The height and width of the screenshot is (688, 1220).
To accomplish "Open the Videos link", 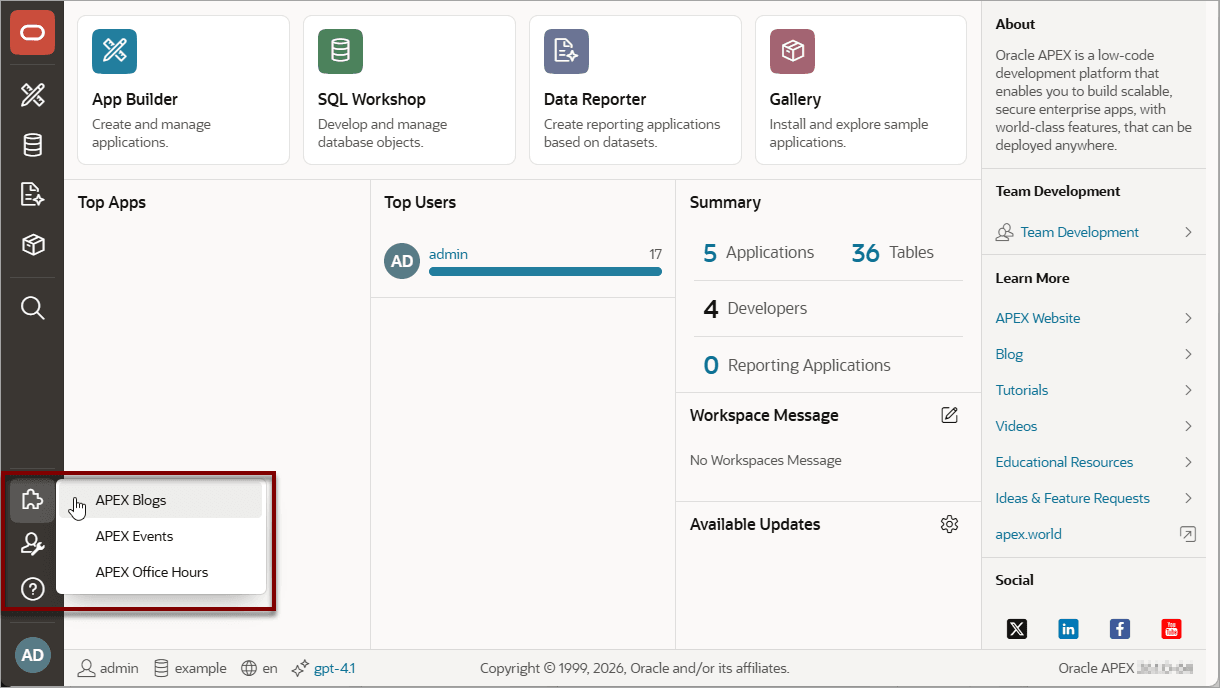I will (1016, 426).
